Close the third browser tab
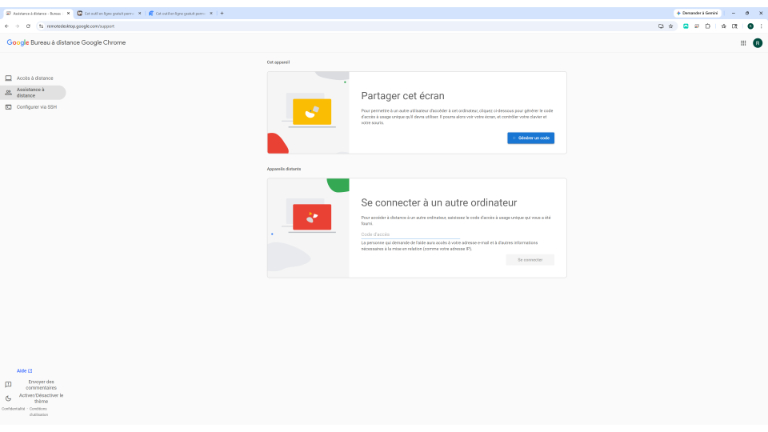The image size is (768, 432). coord(210,13)
